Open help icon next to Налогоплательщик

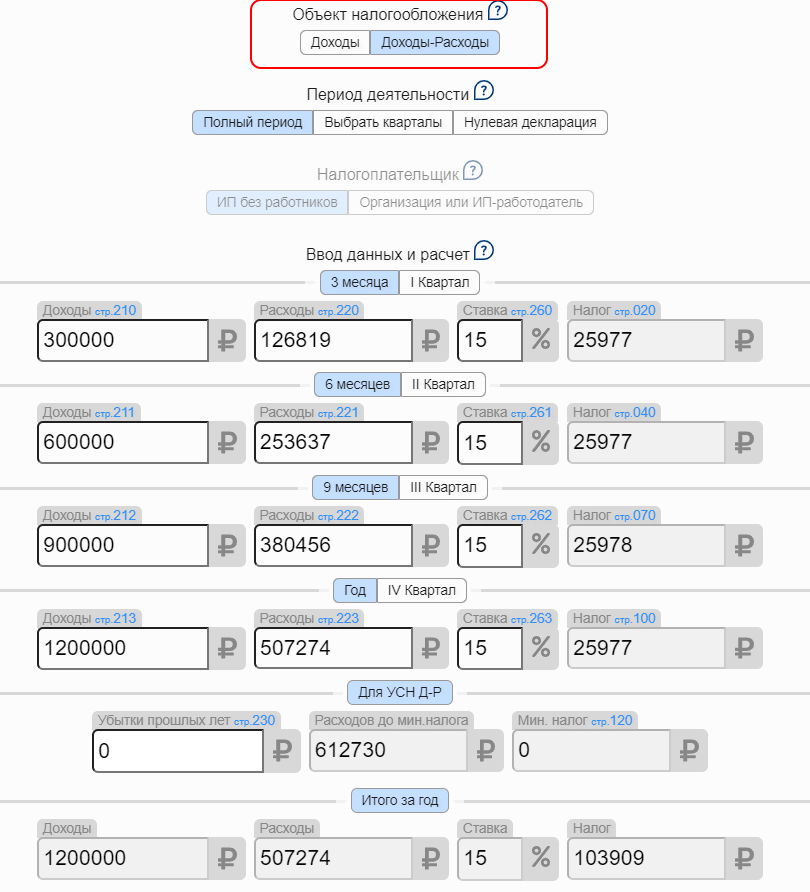coord(473,171)
